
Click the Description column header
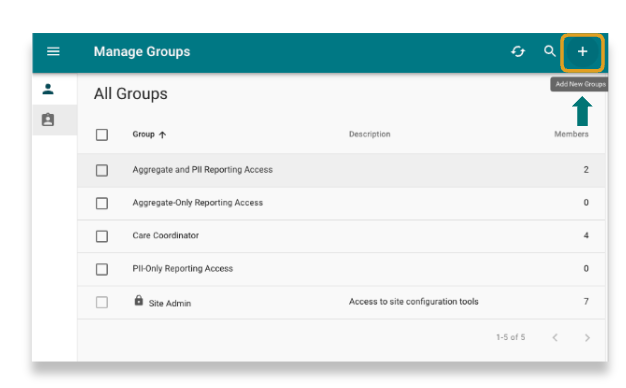[x=370, y=134]
